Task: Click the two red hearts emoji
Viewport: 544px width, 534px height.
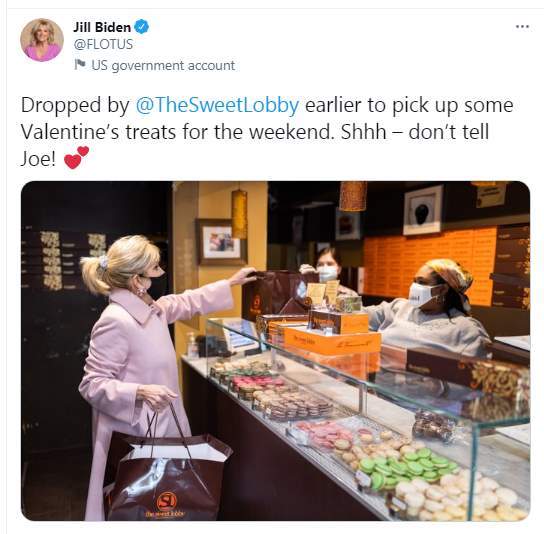Action: 76,158
